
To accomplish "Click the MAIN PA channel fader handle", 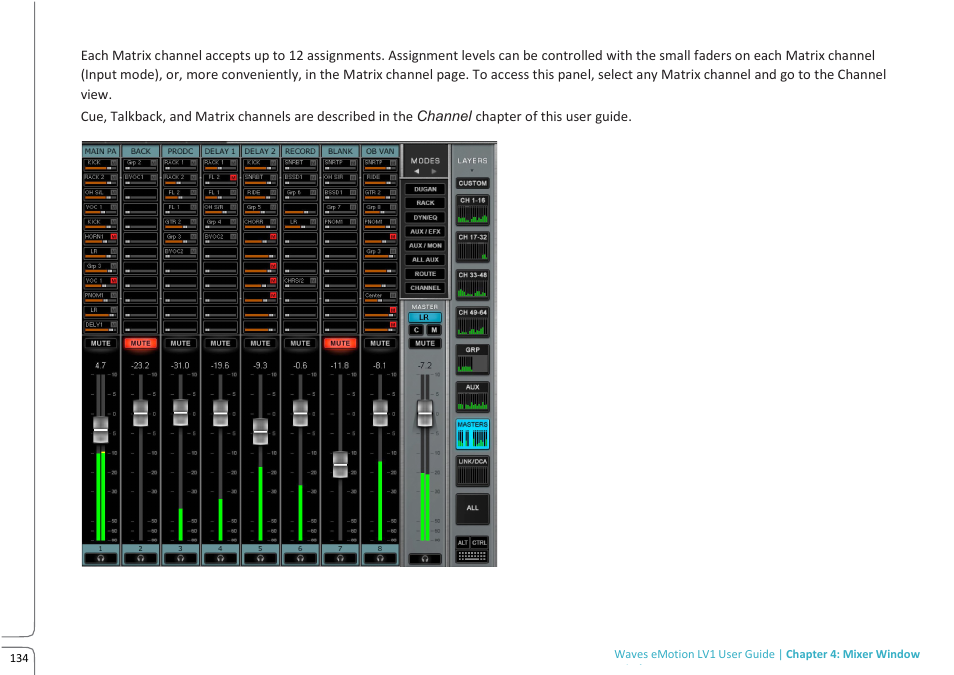I will [100, 430].
